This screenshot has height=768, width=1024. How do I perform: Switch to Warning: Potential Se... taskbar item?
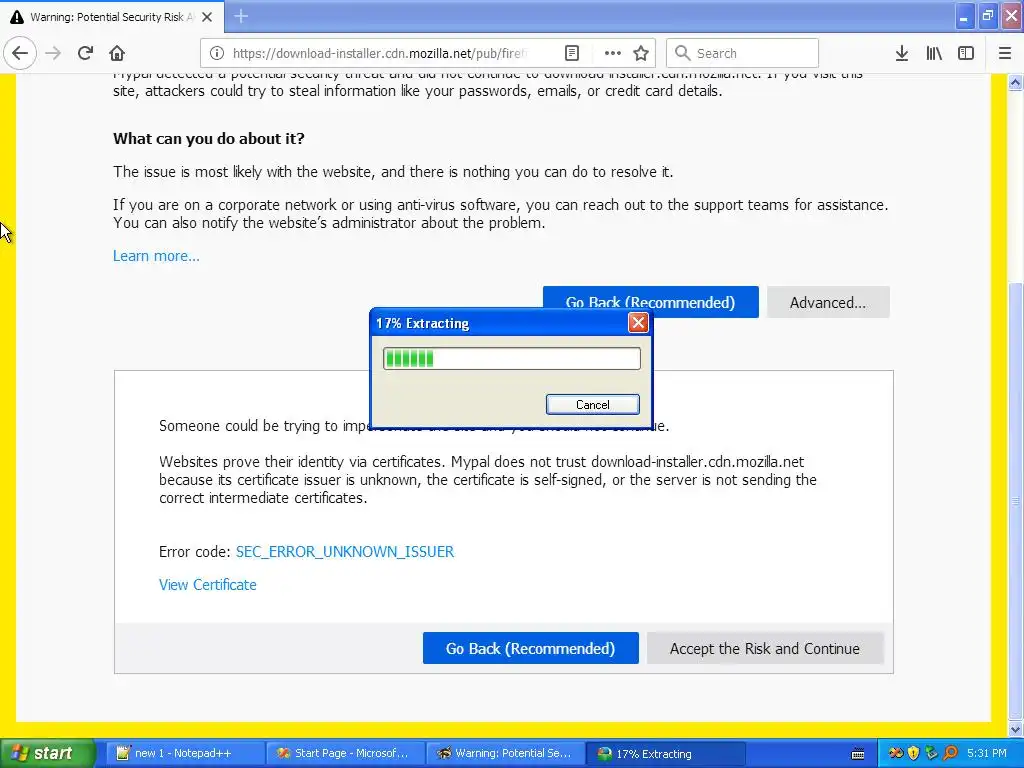(505, 753)
